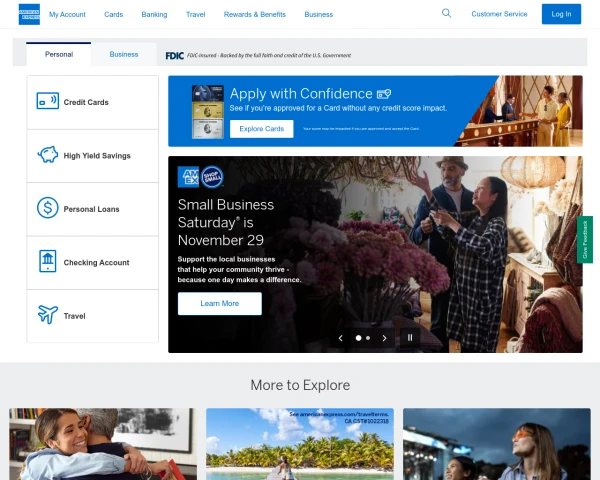Switch to Business tab
The height and width of the screenshot is (480, 600).
(x=124, y=54)
